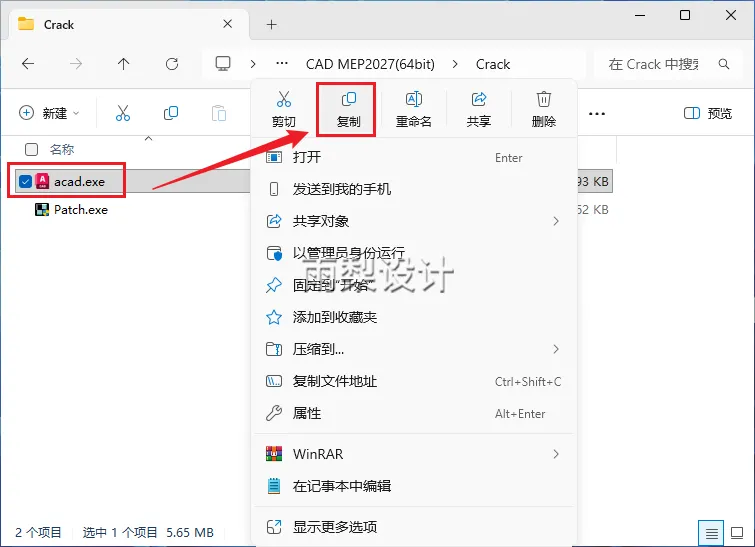The width and height of the screenshot is (755, 547).
Task: Choose 发送到我的手机 from the context menu
Action: click(x=415, y=189)
